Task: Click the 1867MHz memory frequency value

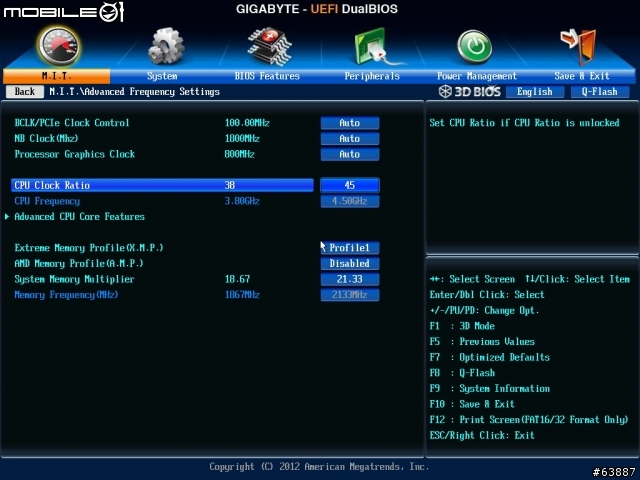Action: click(242, 295)
